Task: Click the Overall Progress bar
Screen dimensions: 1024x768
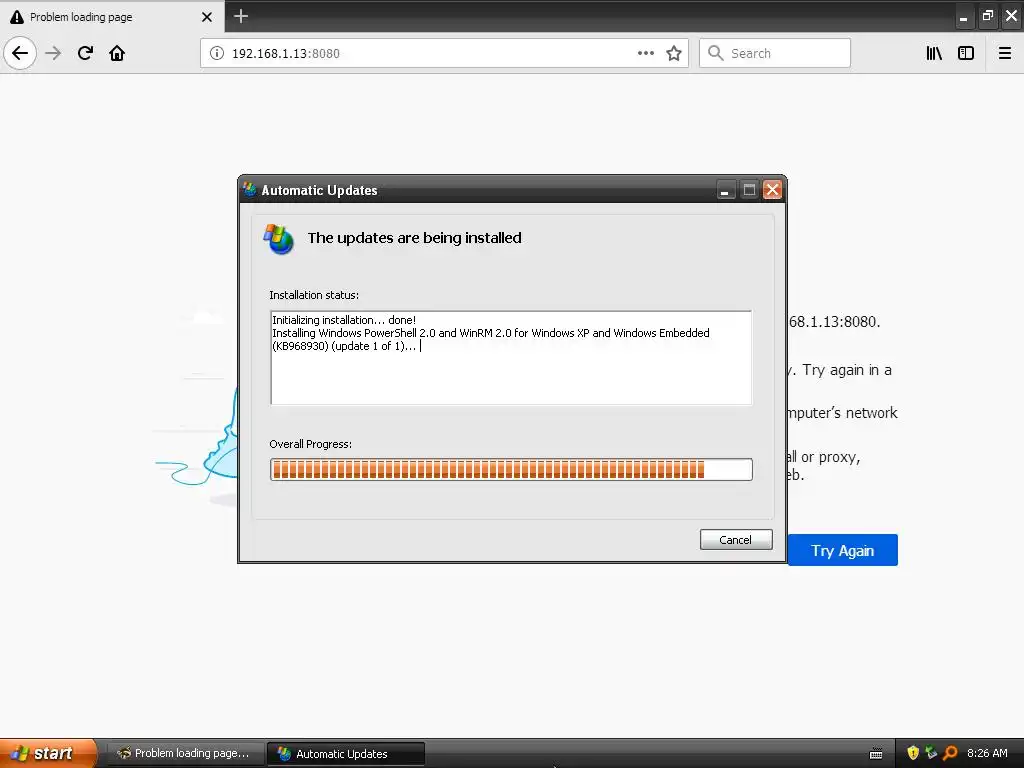Action: 511,470
